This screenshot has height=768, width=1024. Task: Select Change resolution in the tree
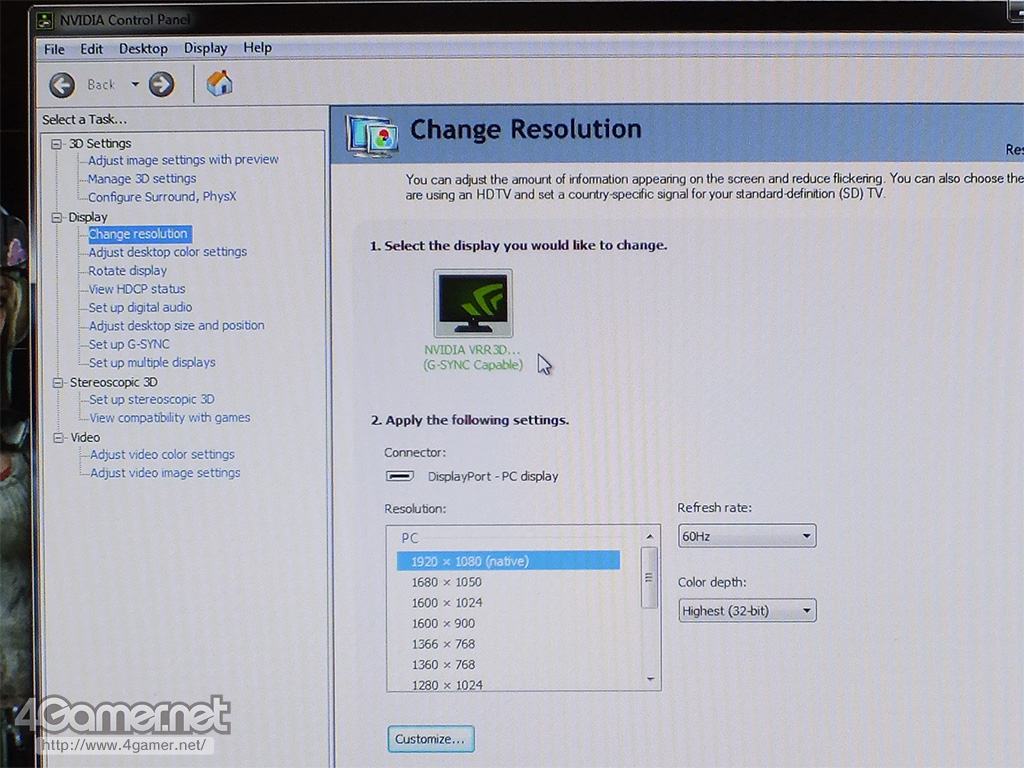138,234
